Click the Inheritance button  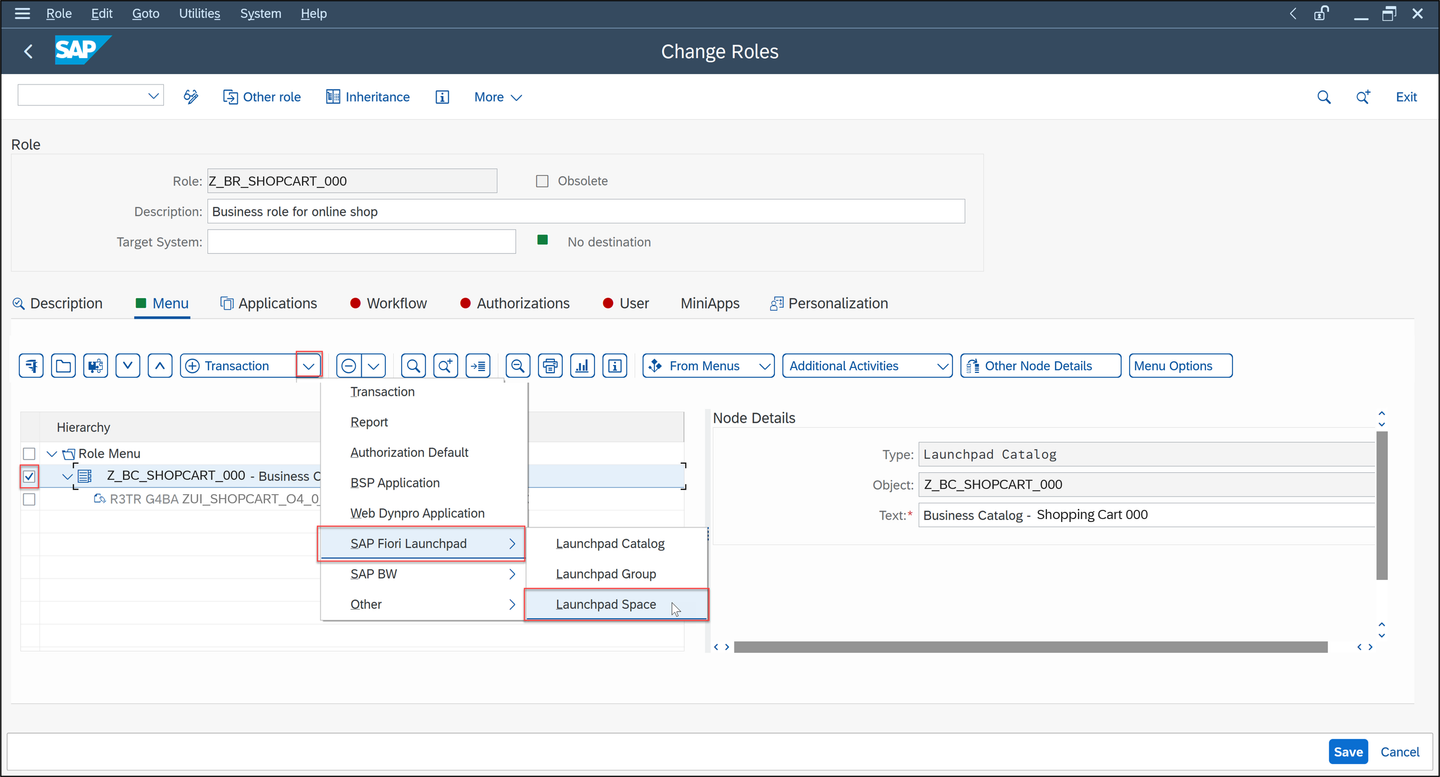point(367,97)
